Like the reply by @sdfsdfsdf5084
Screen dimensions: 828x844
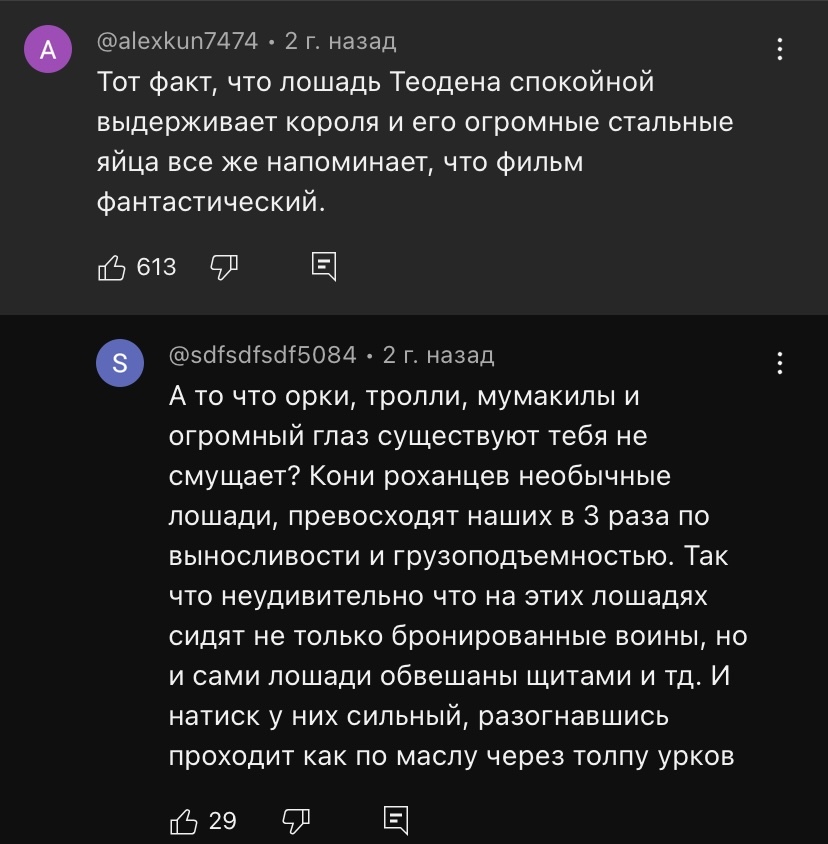coord(184,821)
